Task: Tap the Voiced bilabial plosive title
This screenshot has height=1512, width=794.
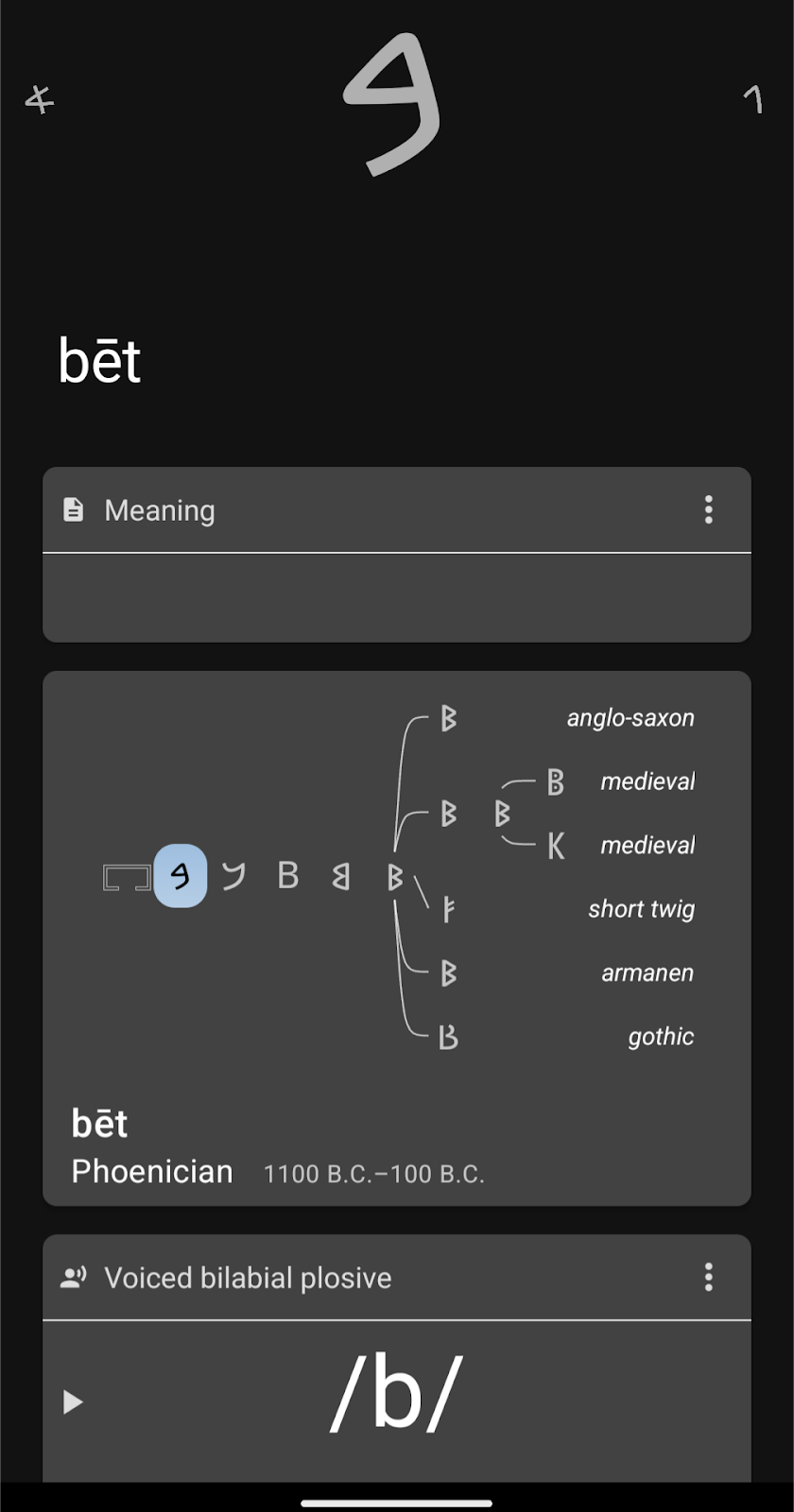Action: [248, 1278]
